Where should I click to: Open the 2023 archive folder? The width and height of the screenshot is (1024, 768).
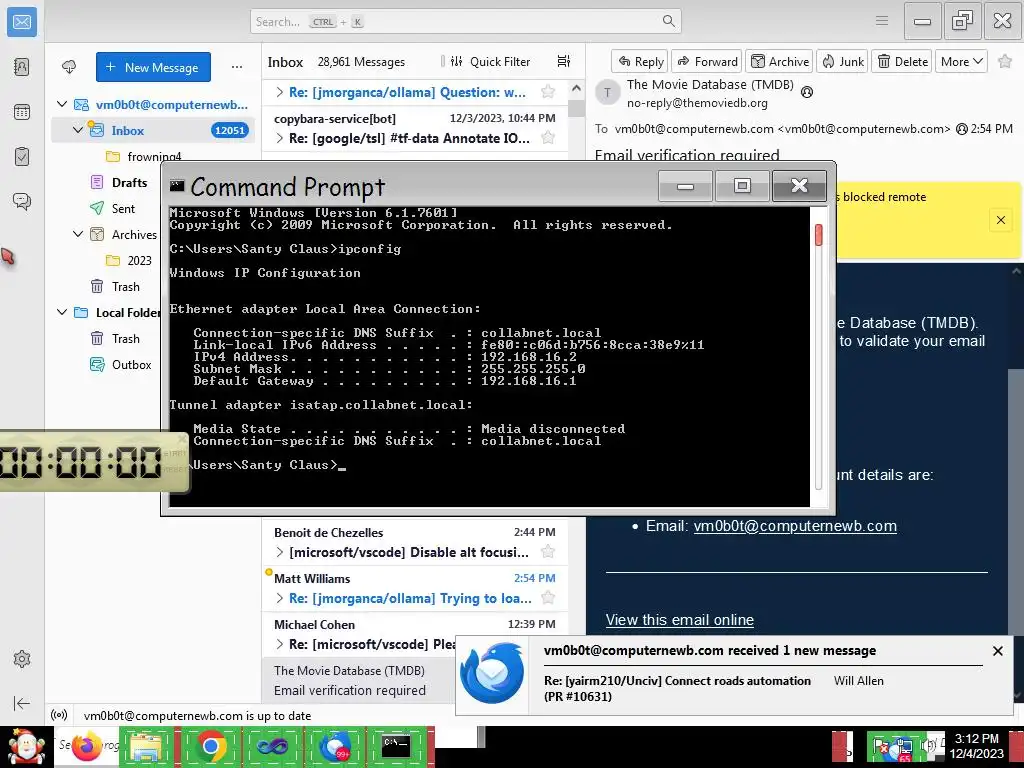coord(138,260)
